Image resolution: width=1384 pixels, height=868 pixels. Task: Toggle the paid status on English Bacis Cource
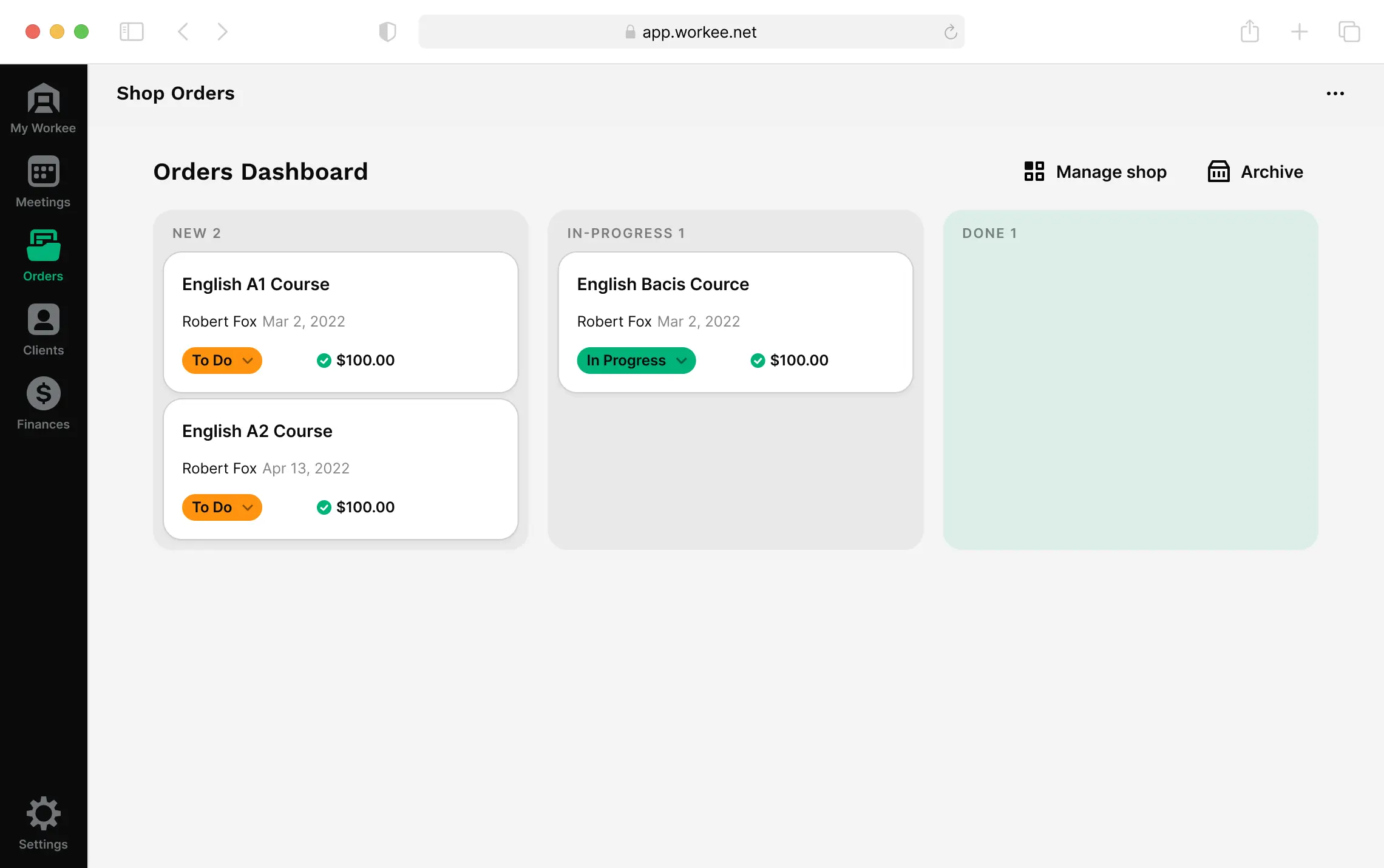tap(757, 360)
